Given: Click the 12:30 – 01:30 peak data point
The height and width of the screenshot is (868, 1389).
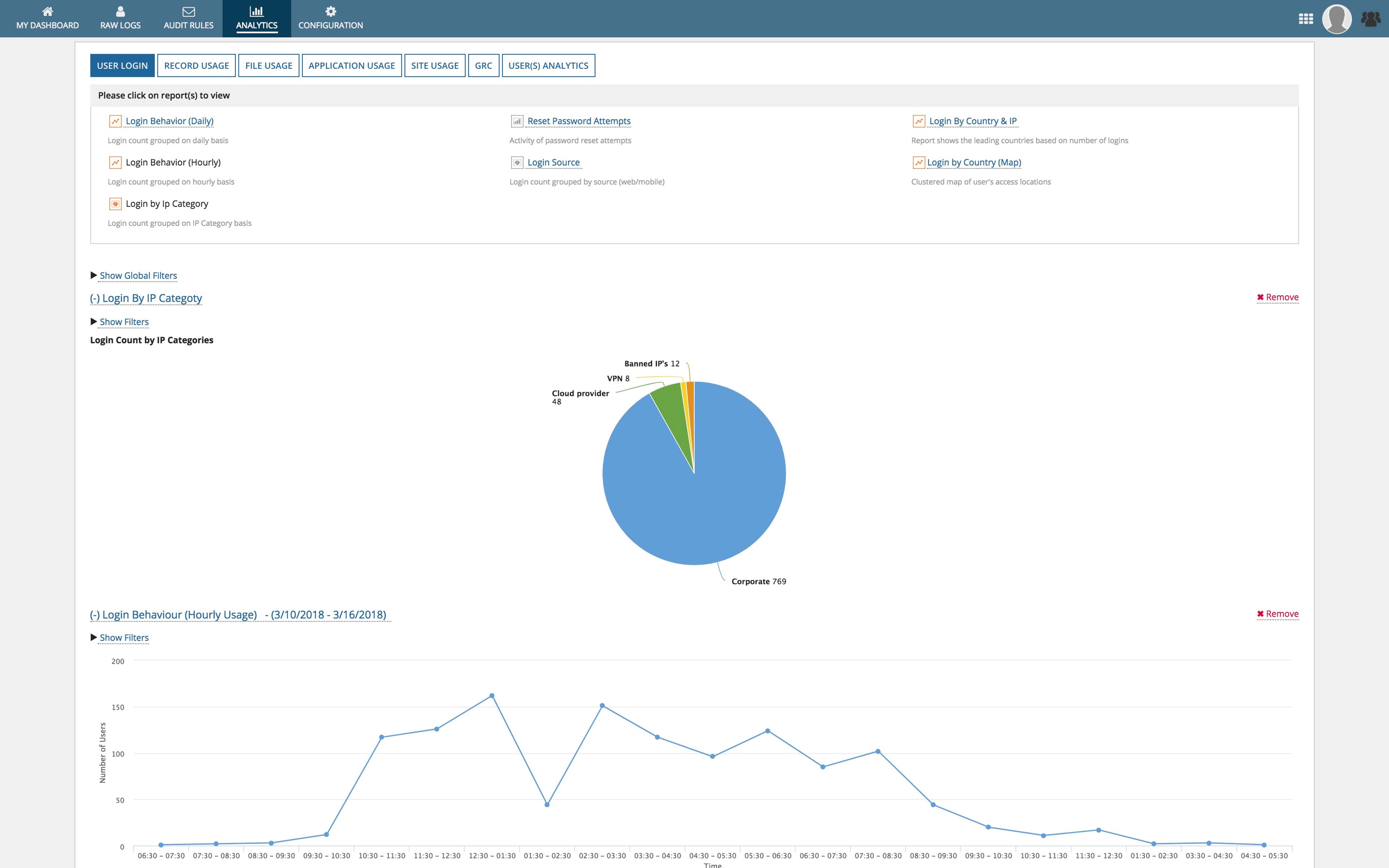Looking at the screenshot, I should (492, 696).
